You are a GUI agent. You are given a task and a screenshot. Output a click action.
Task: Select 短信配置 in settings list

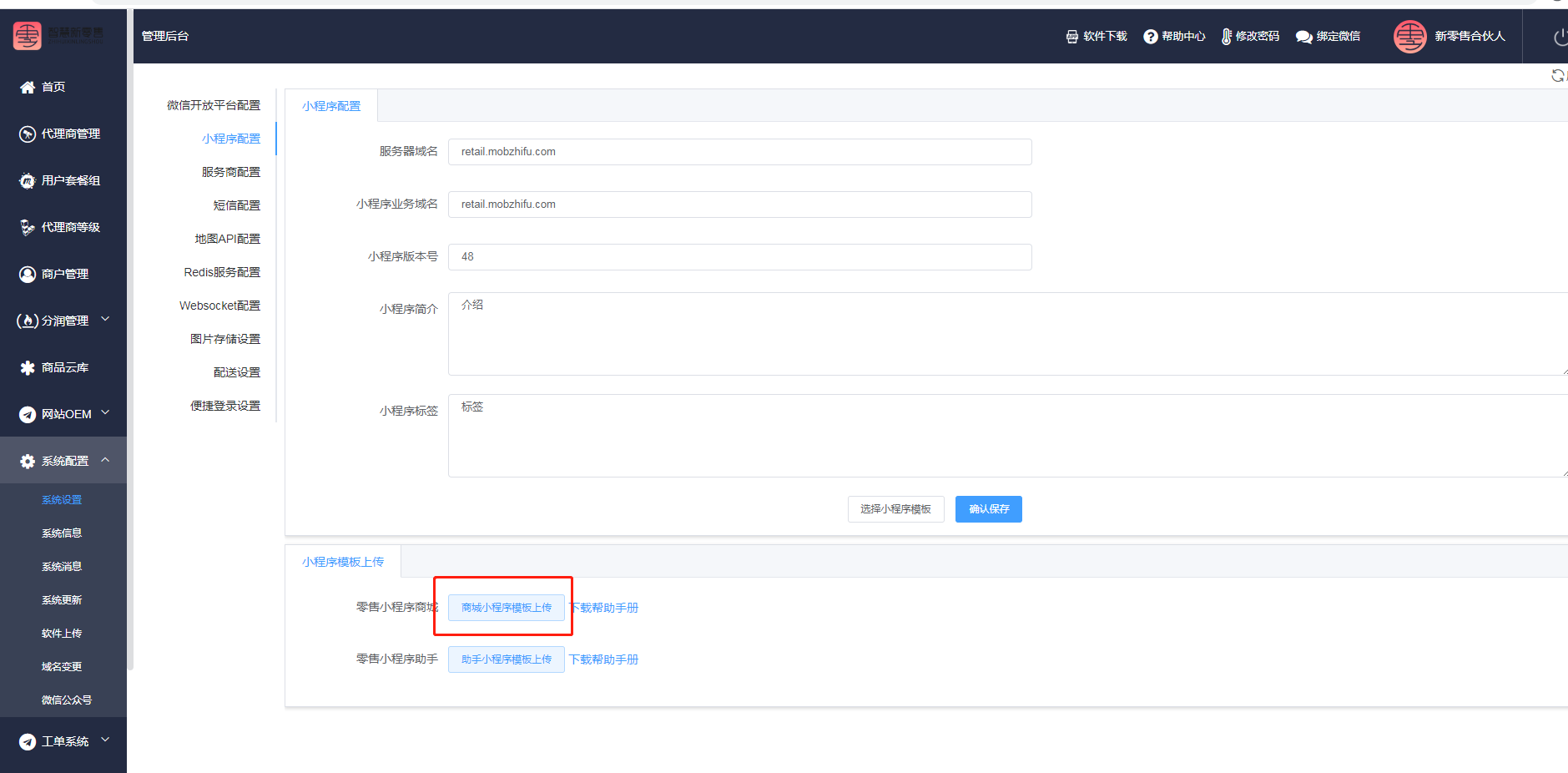(x=237, y=205)
